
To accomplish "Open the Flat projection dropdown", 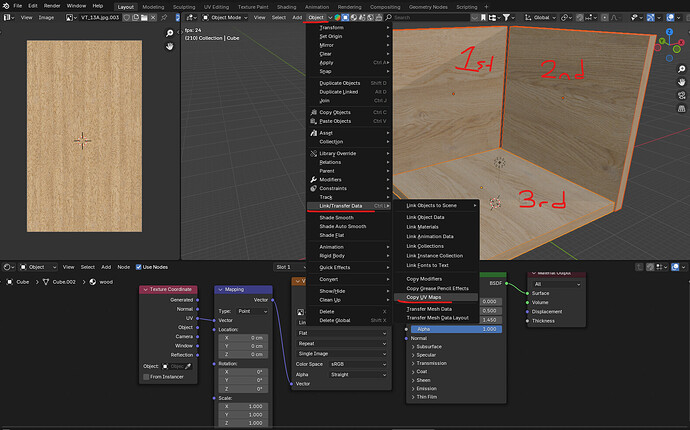I will tap(341, 333).
